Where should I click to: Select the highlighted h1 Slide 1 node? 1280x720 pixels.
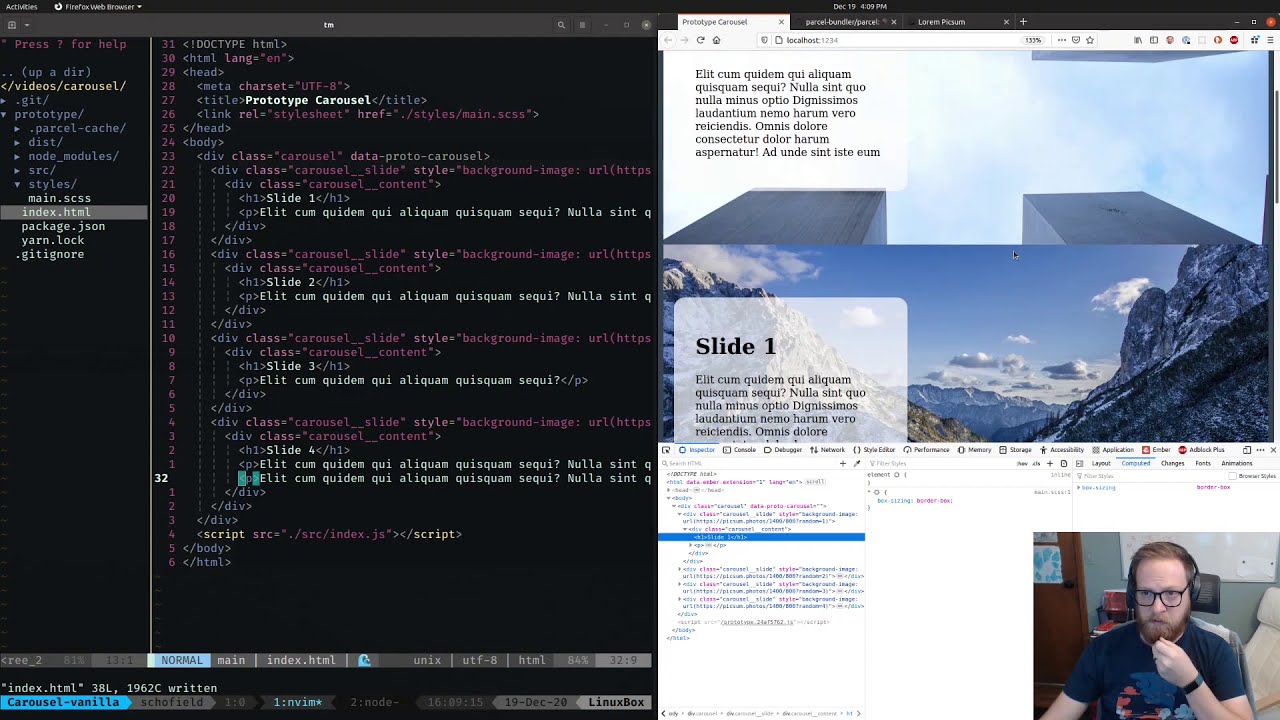point(761,537)
